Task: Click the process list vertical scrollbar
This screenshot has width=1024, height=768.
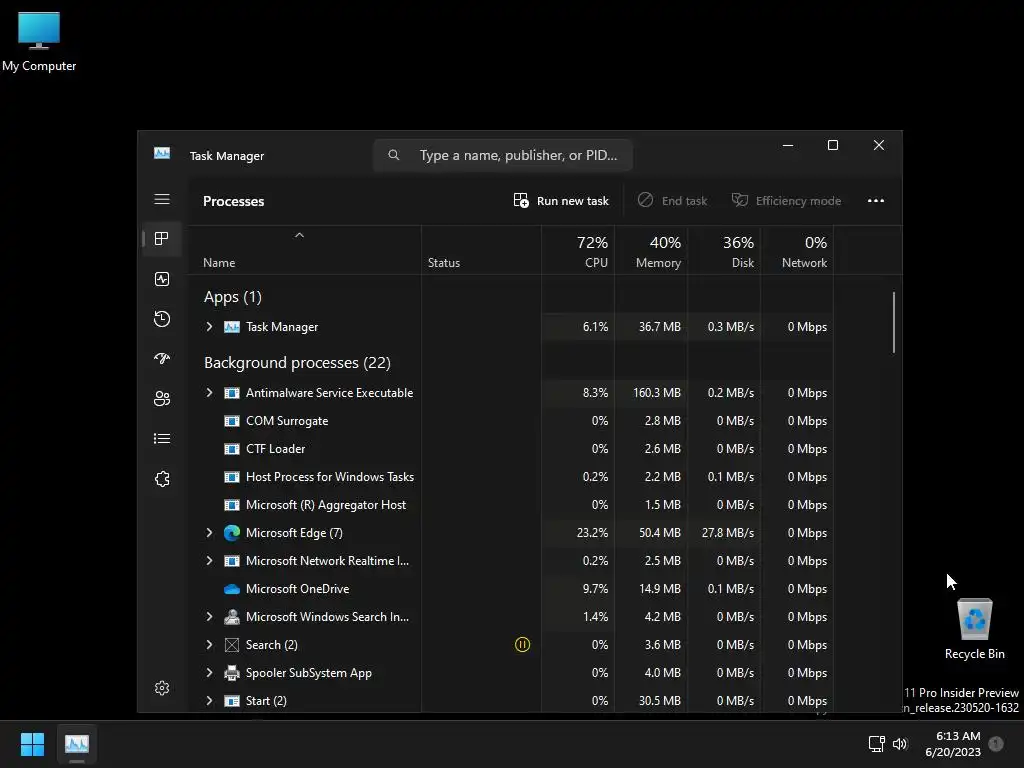Action: (893, 323)
